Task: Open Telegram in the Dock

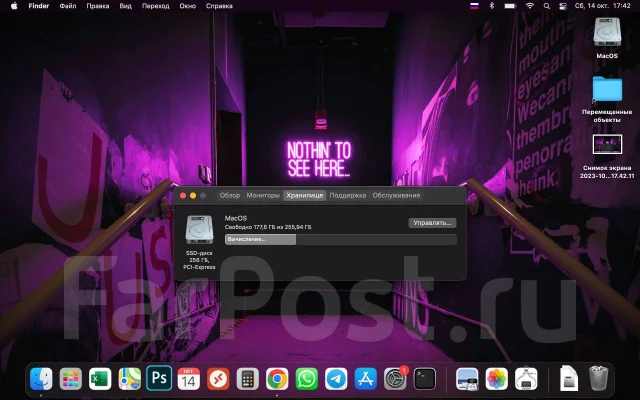Action: click(336, 379)
